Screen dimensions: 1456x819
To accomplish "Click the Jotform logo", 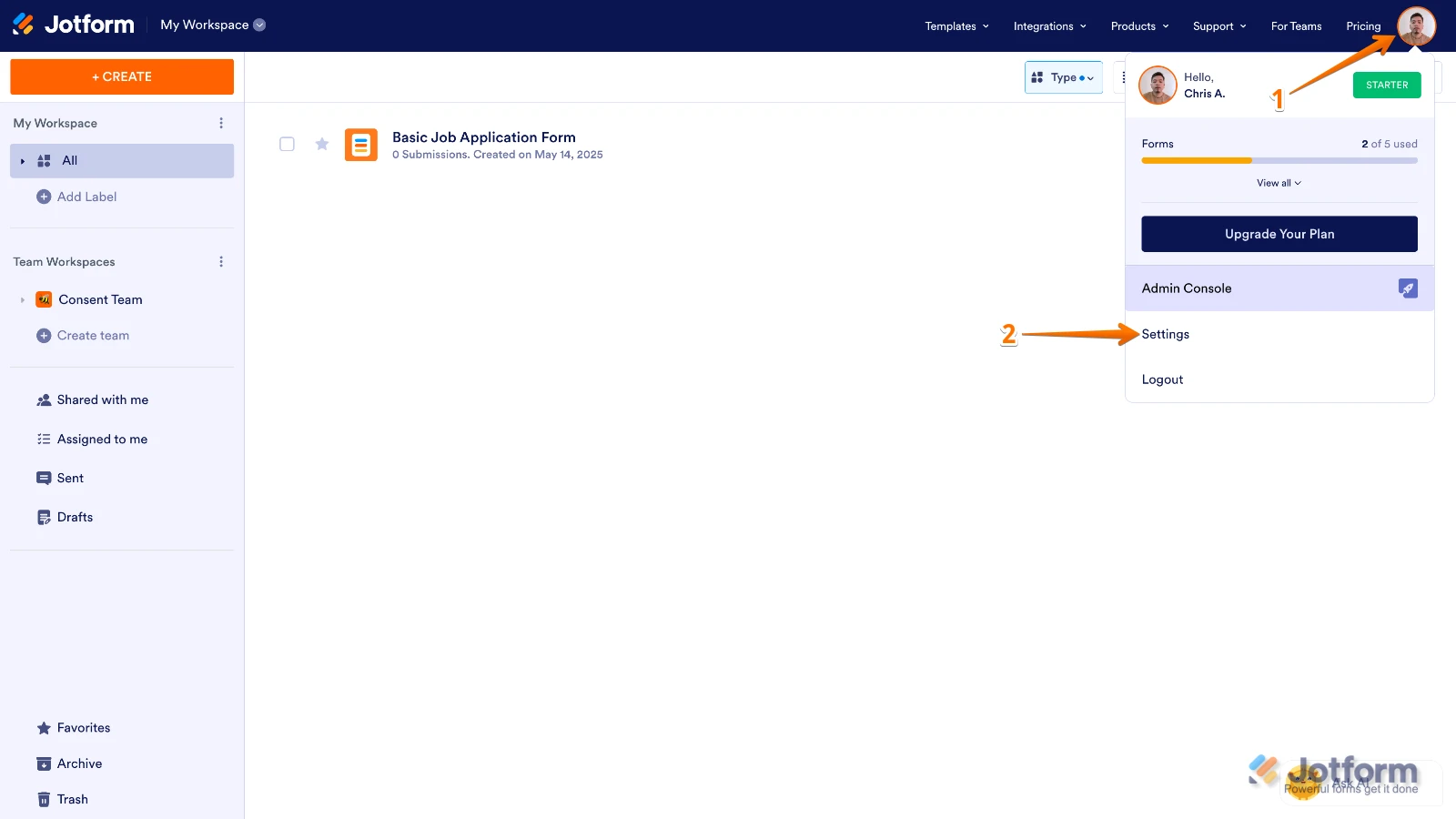I will coord(73,25).
